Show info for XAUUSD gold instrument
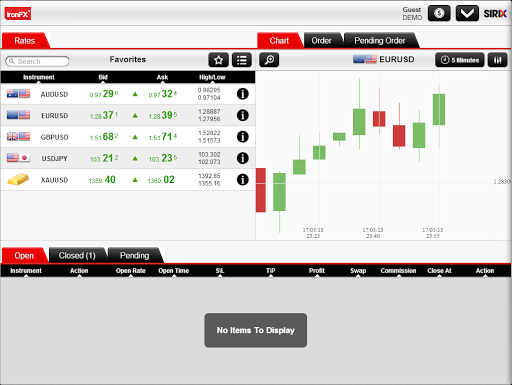This screenshot has height=385, width=512. pyautogui.click(x=243, y=180)
